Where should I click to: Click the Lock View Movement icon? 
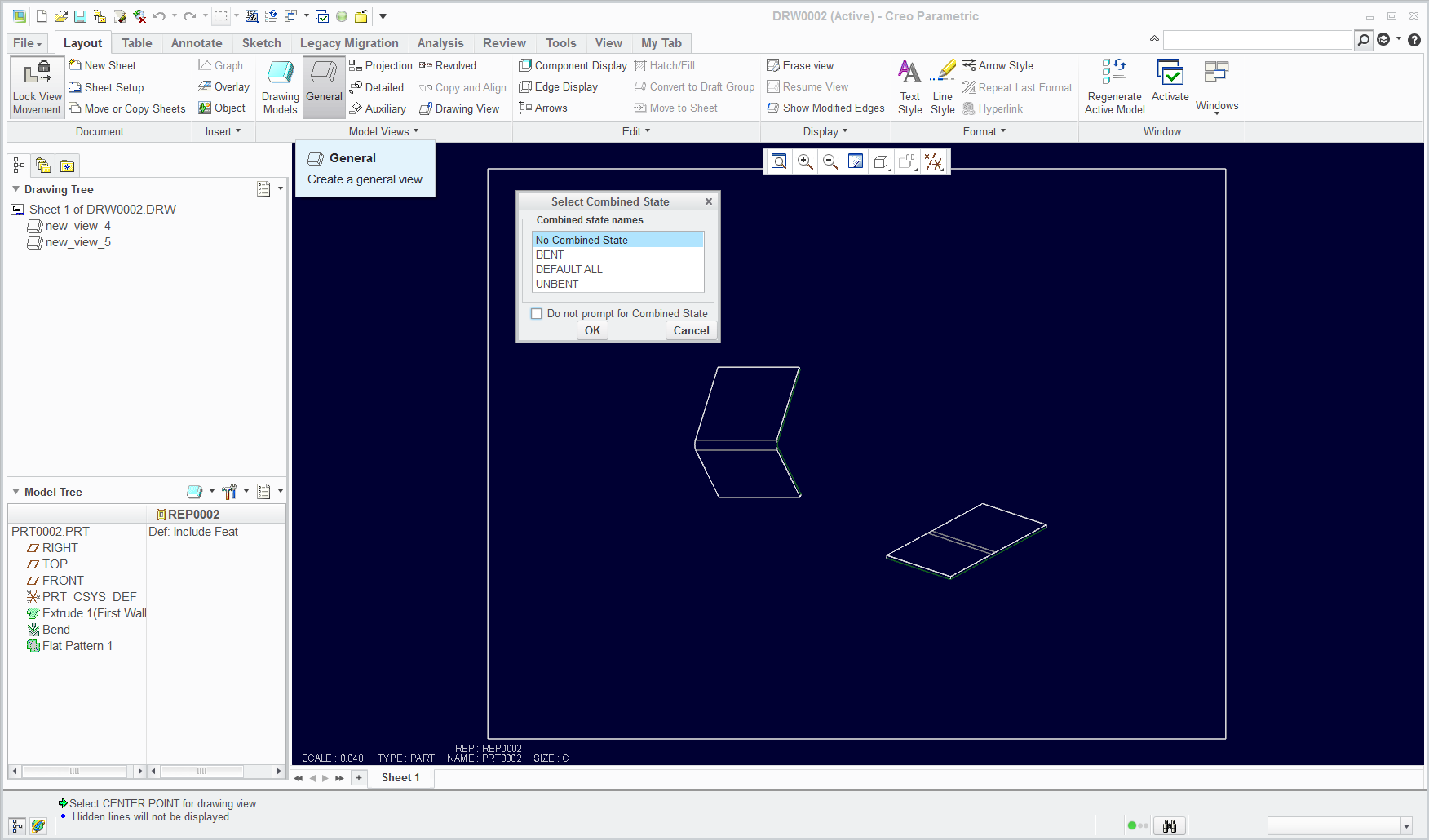tap(38, 87)
